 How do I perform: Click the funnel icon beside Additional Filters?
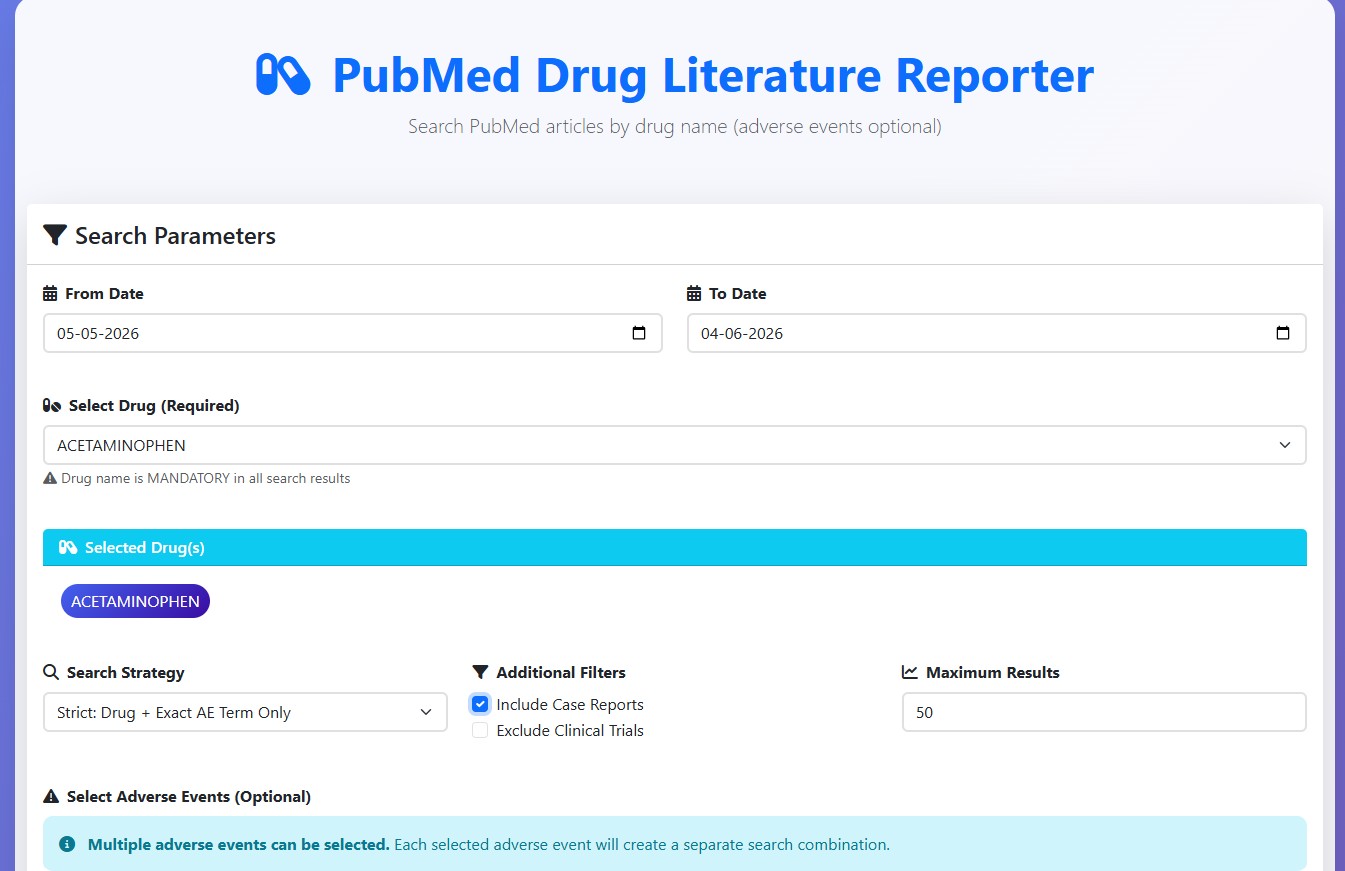(480, 672)
